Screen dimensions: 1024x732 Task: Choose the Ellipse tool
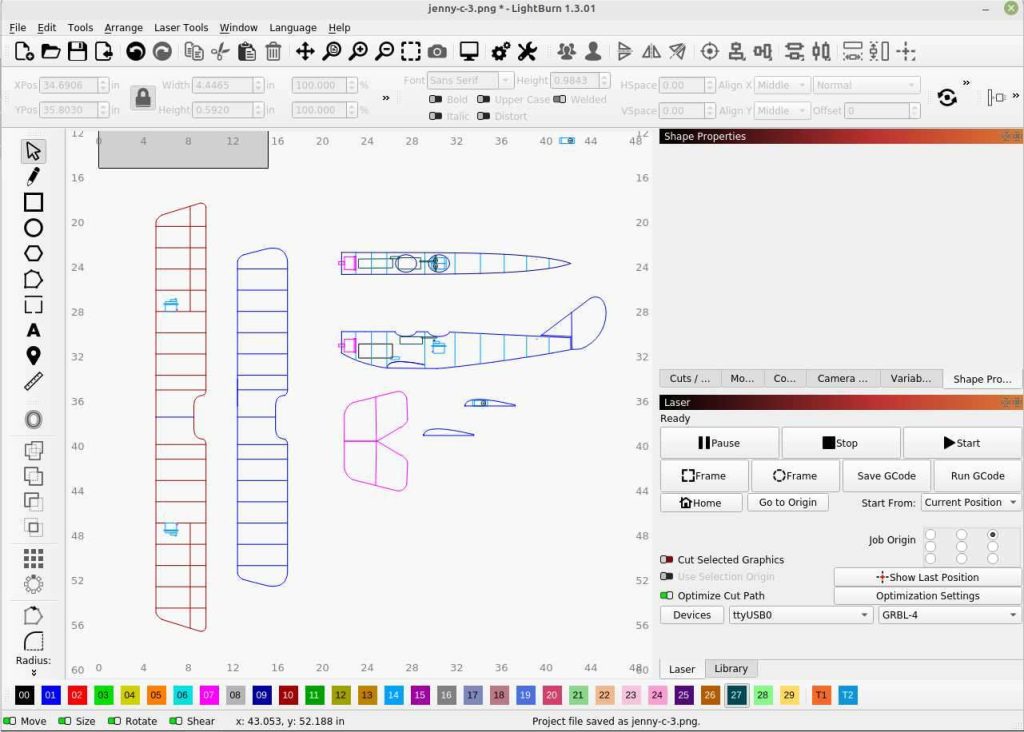pos(33,228)
